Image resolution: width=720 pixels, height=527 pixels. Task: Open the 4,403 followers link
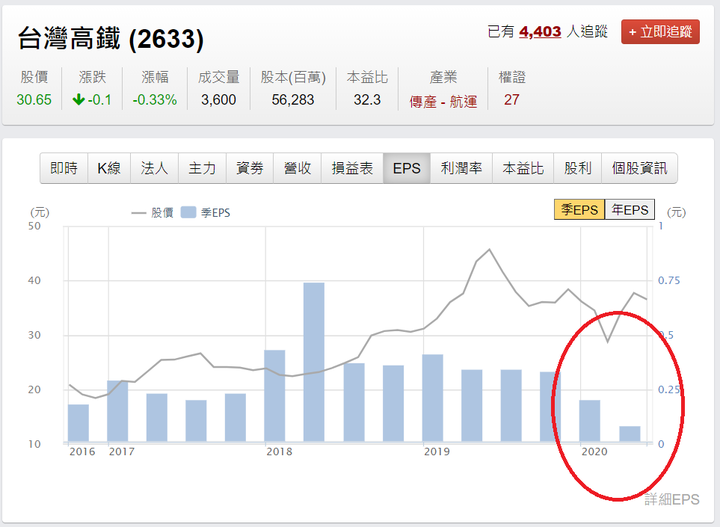[540, 32]
